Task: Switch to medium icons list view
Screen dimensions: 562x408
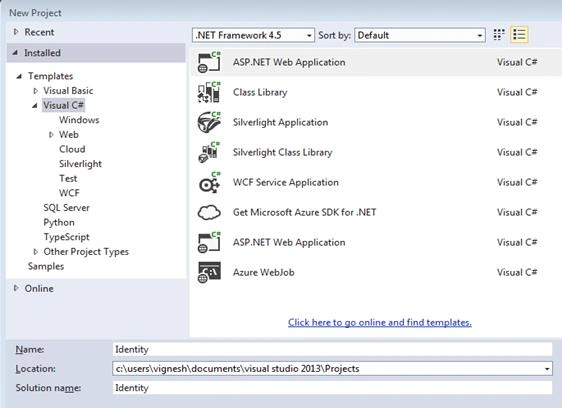Action: (519, 35)
